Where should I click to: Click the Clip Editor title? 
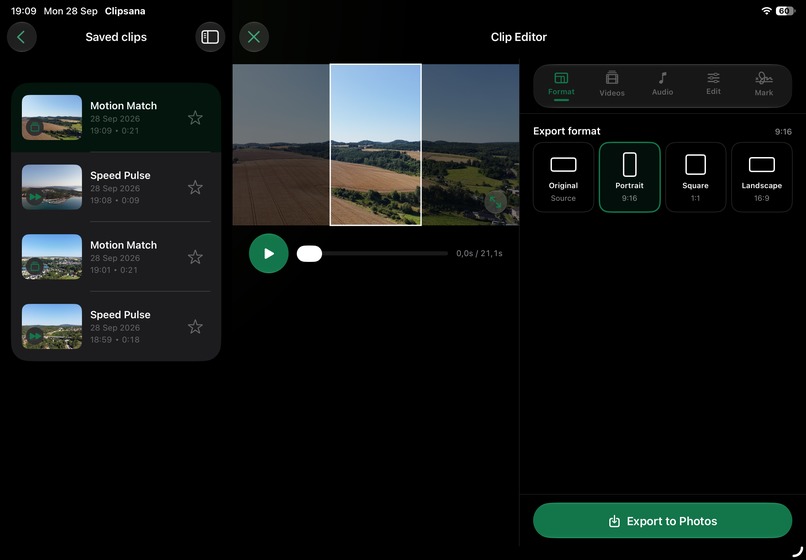[x=519, y=37]
